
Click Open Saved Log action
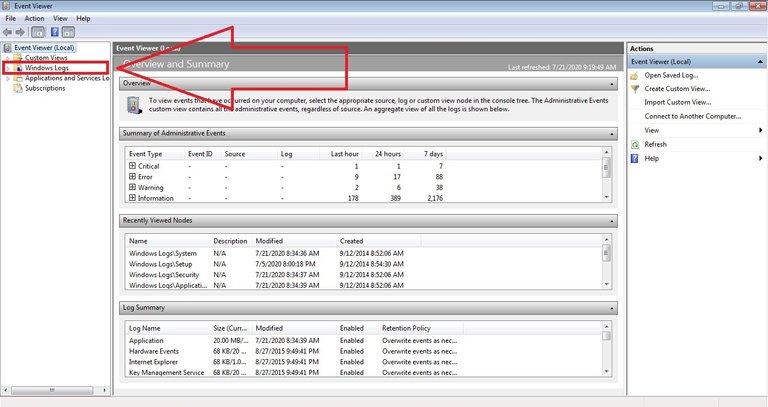click(671, 75)
